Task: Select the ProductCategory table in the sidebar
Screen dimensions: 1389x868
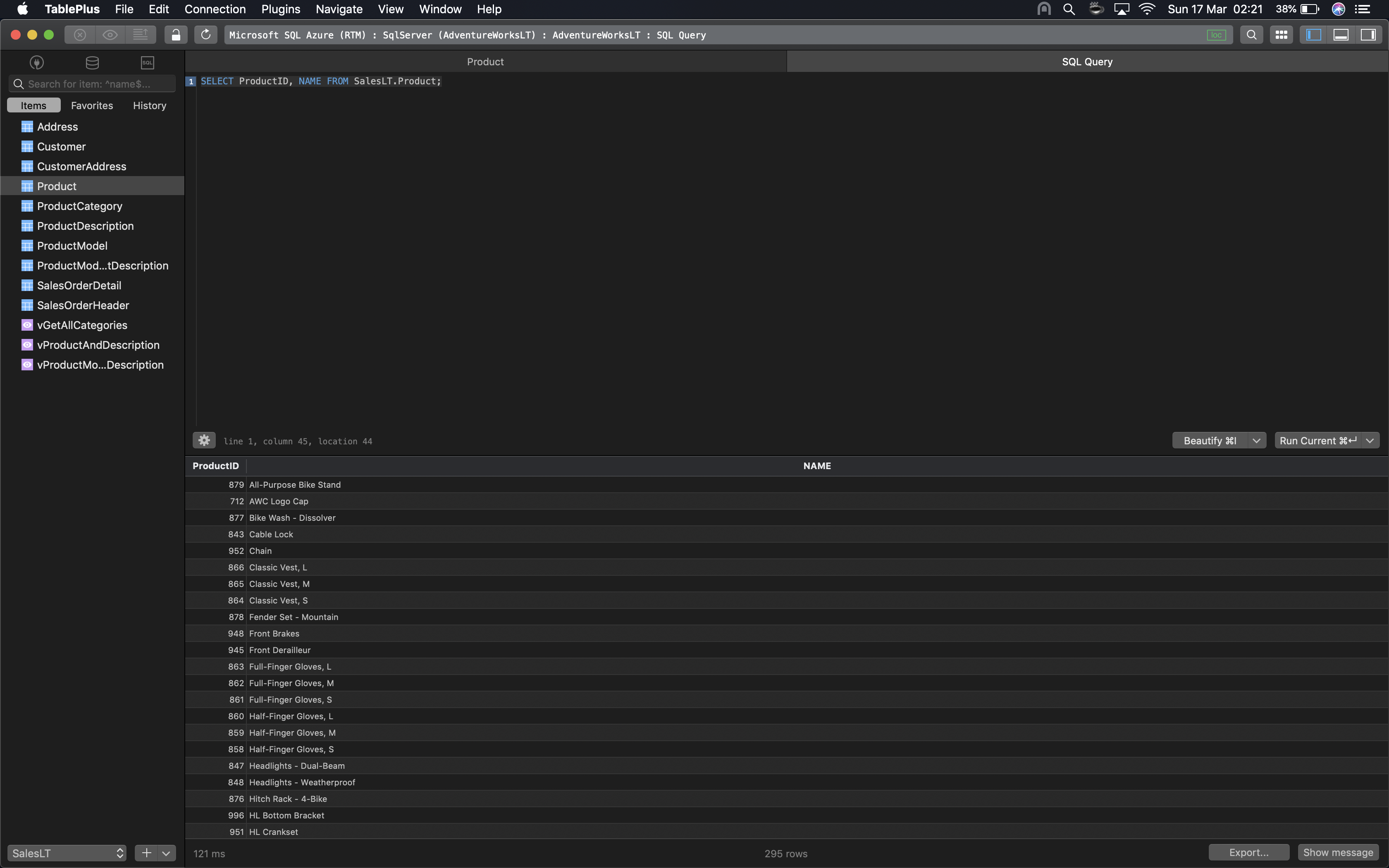Action: point(79,205)
